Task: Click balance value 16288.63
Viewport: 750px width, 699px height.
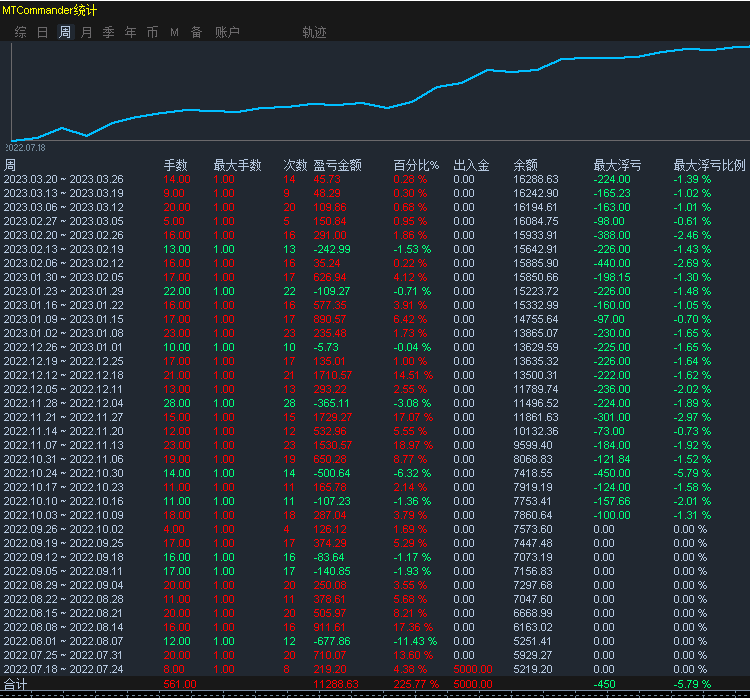Action: 536,179
